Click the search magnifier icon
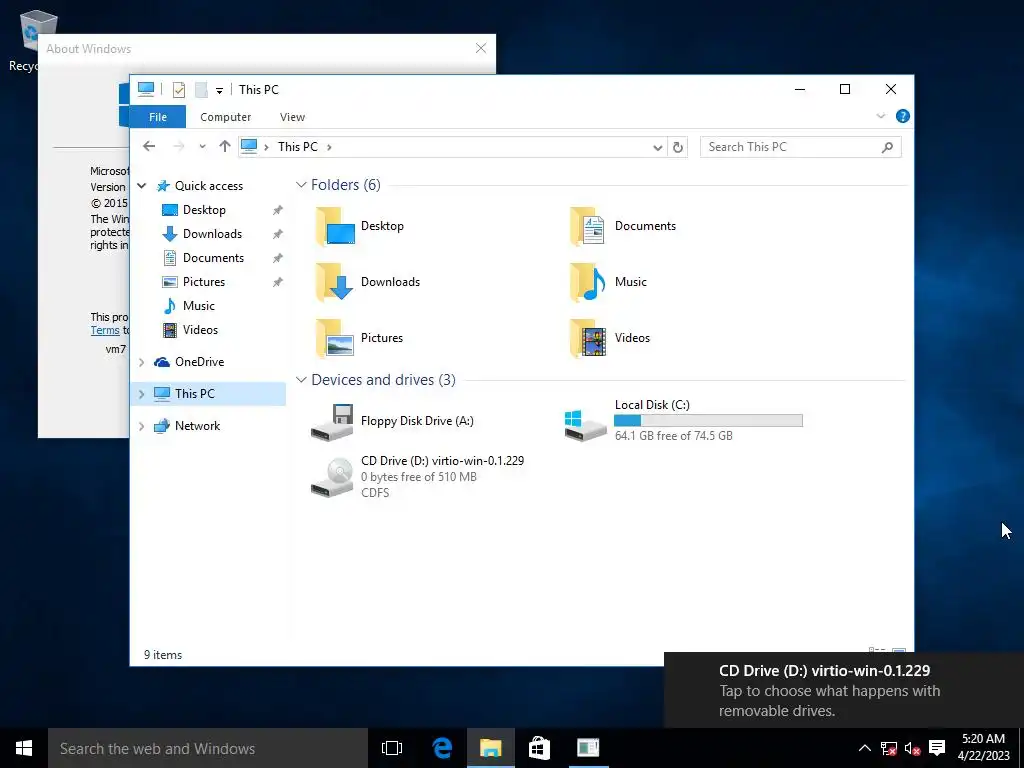1024x768 pixels. (887, 147)
